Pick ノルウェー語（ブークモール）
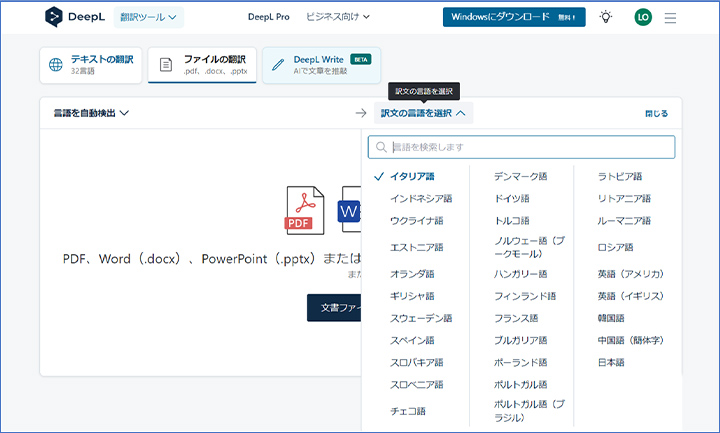The image size is (720, 433). (x=529, y=247)
